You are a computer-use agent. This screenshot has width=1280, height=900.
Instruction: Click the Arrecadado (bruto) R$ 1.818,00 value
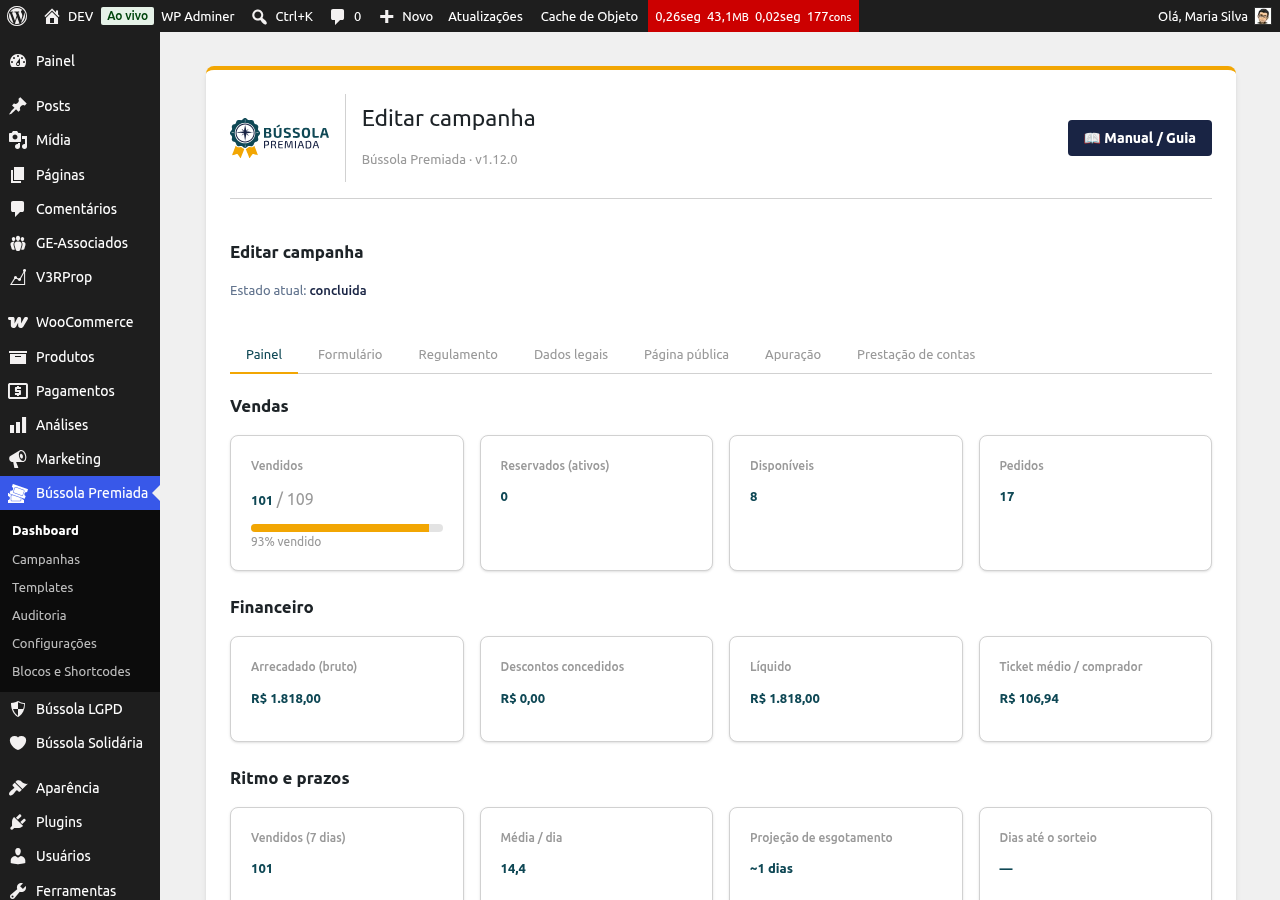286,699
